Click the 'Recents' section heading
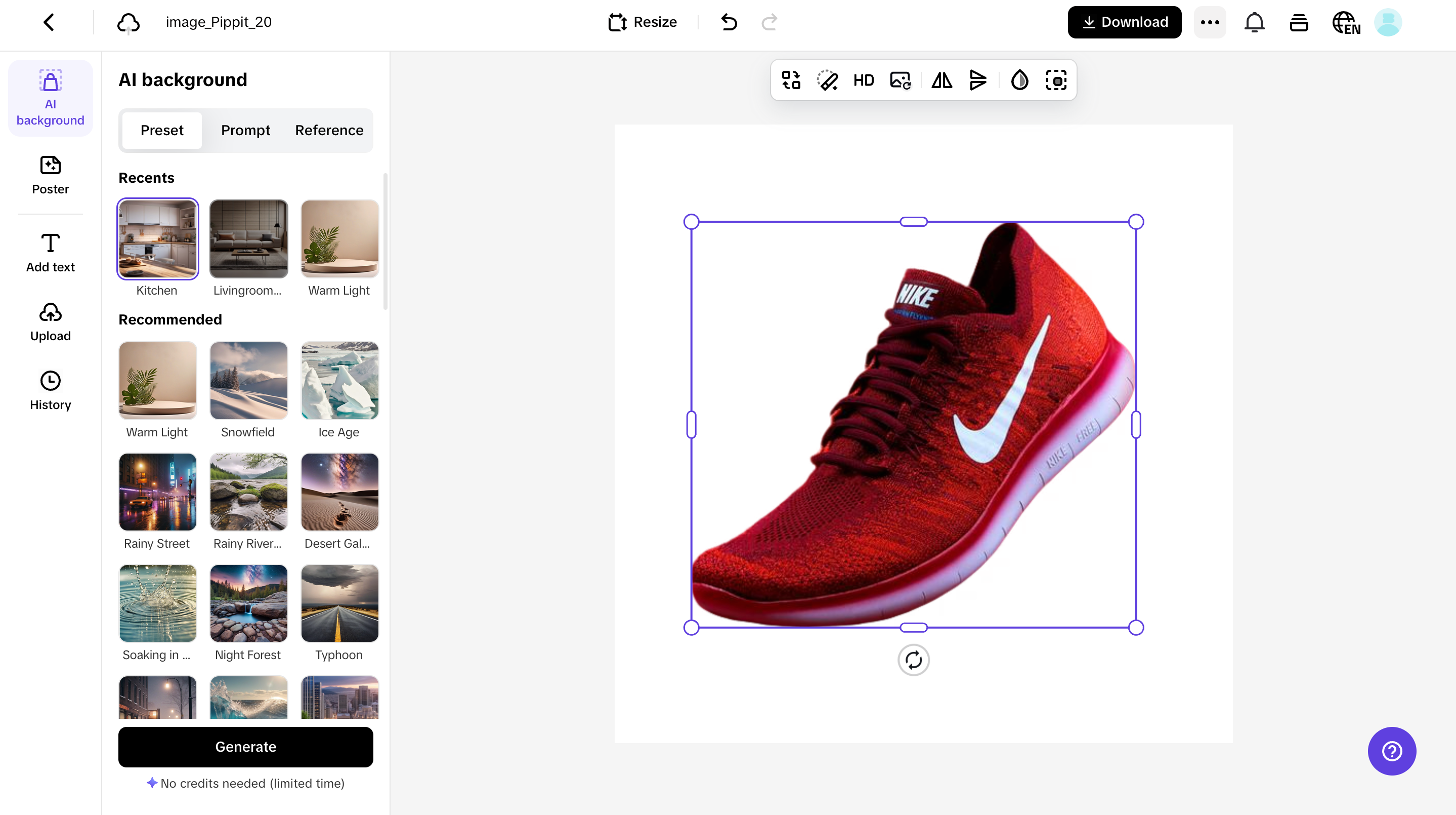 tap(146, 178)
